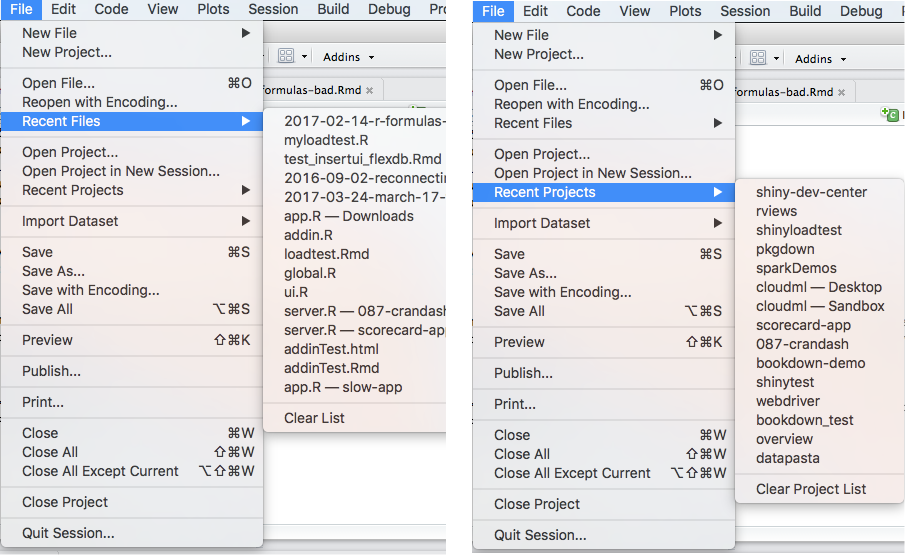The image size is (905, 555).
Task: Click Clear Project List
Action: pos(811,489)
